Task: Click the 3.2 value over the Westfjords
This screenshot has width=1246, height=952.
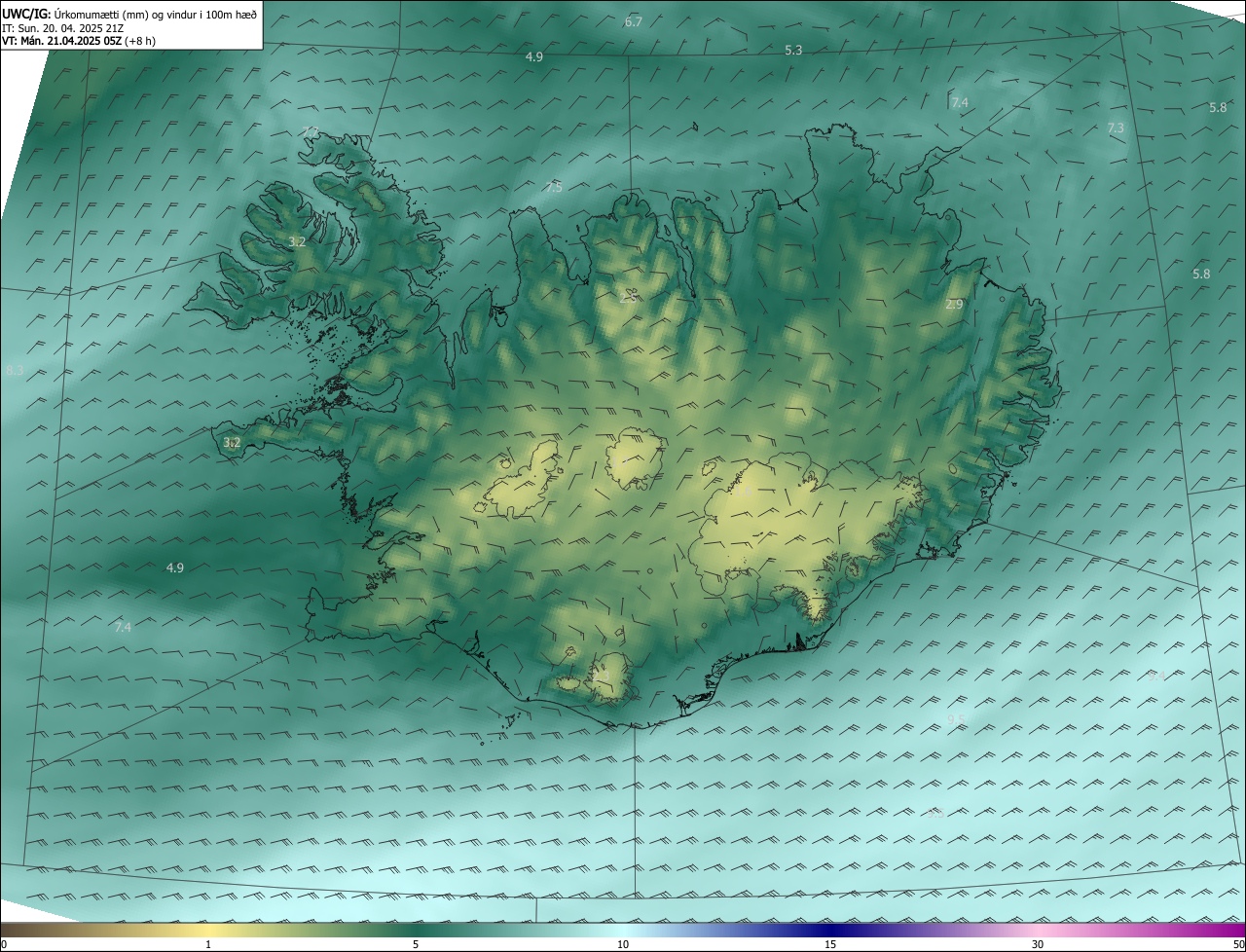Action: click(x=297, y=241)
